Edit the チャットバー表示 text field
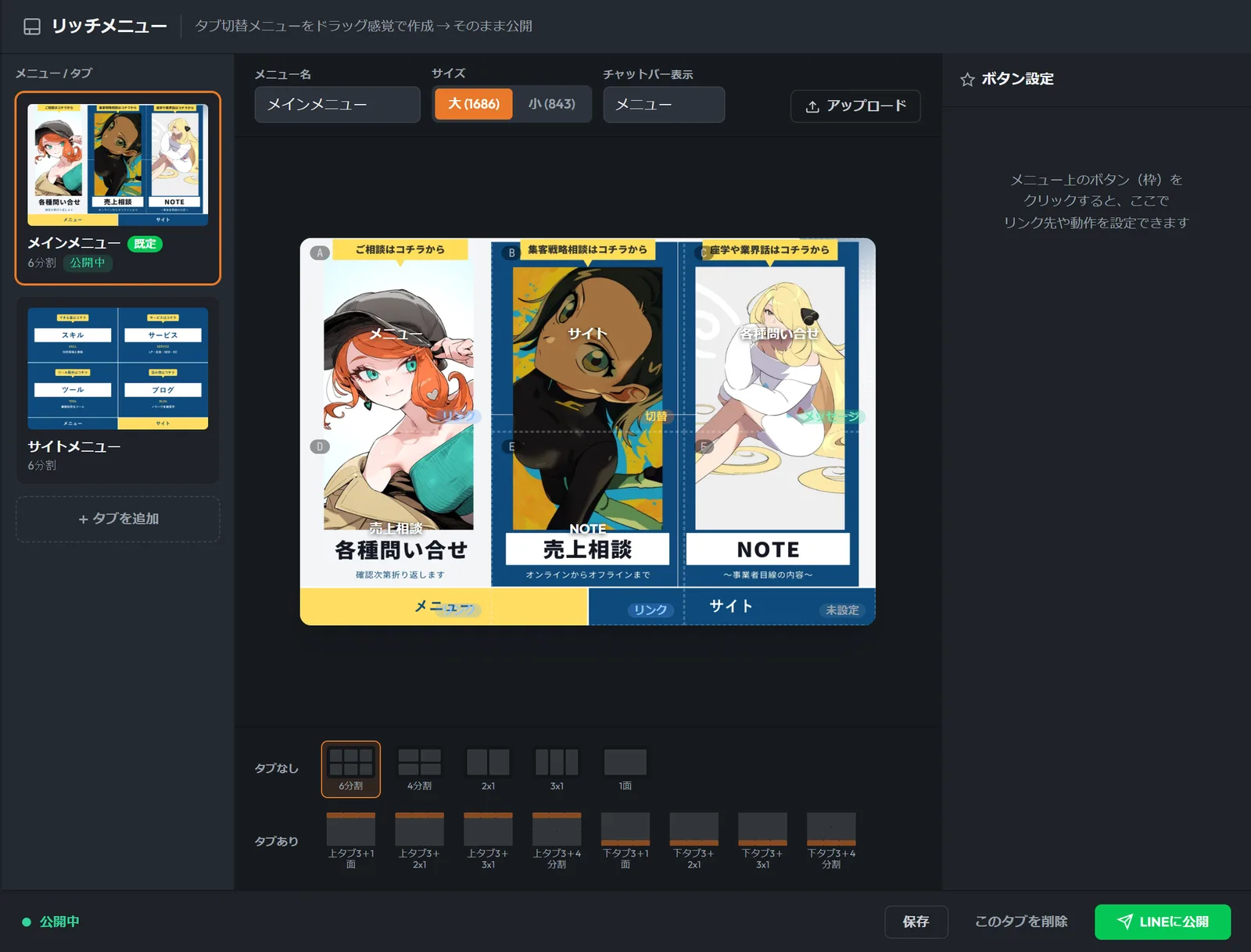This screenshot has height=952, width=1251. click(664, 104)
